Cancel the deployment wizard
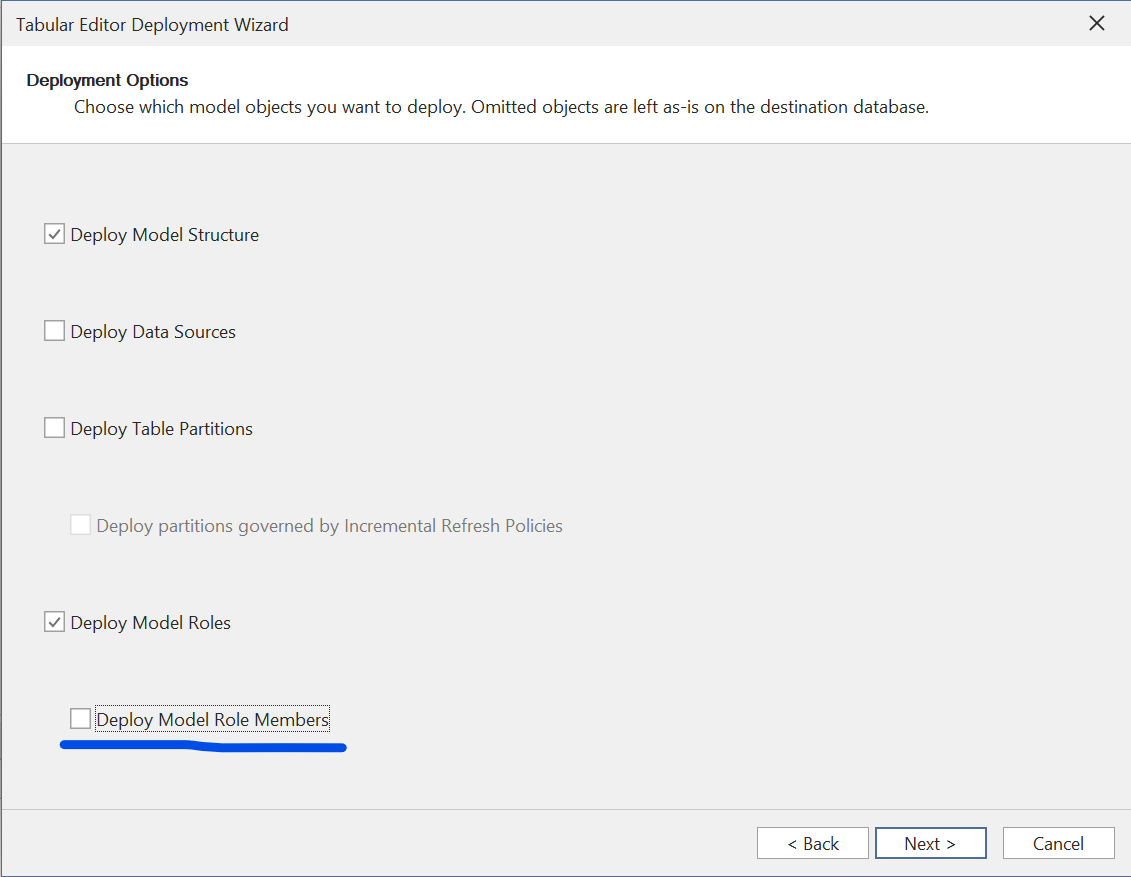The width and height of the screenshot is (1131, 877). 1058,843
